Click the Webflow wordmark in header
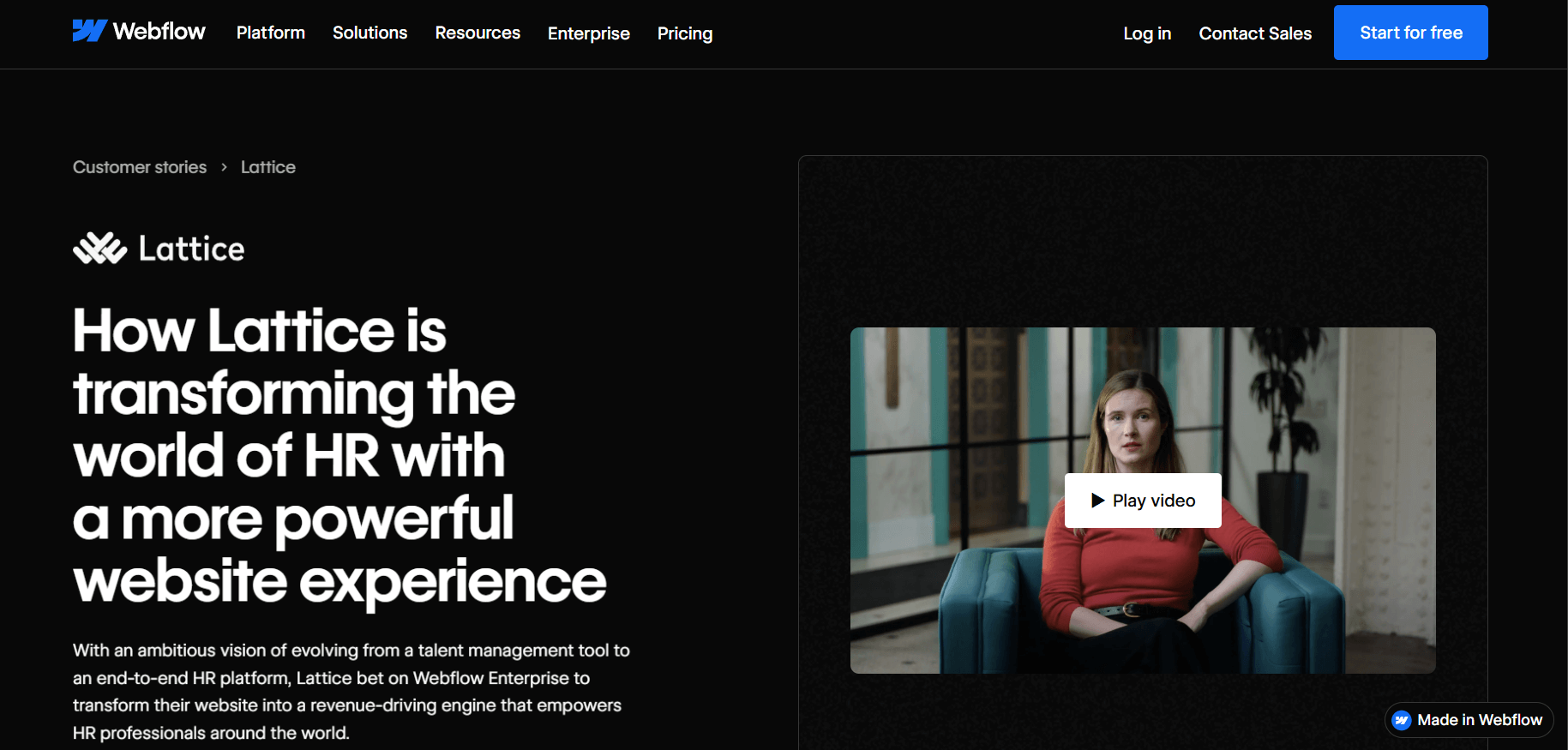Viewport: 1568px width, 750px height. pos(159,32)
